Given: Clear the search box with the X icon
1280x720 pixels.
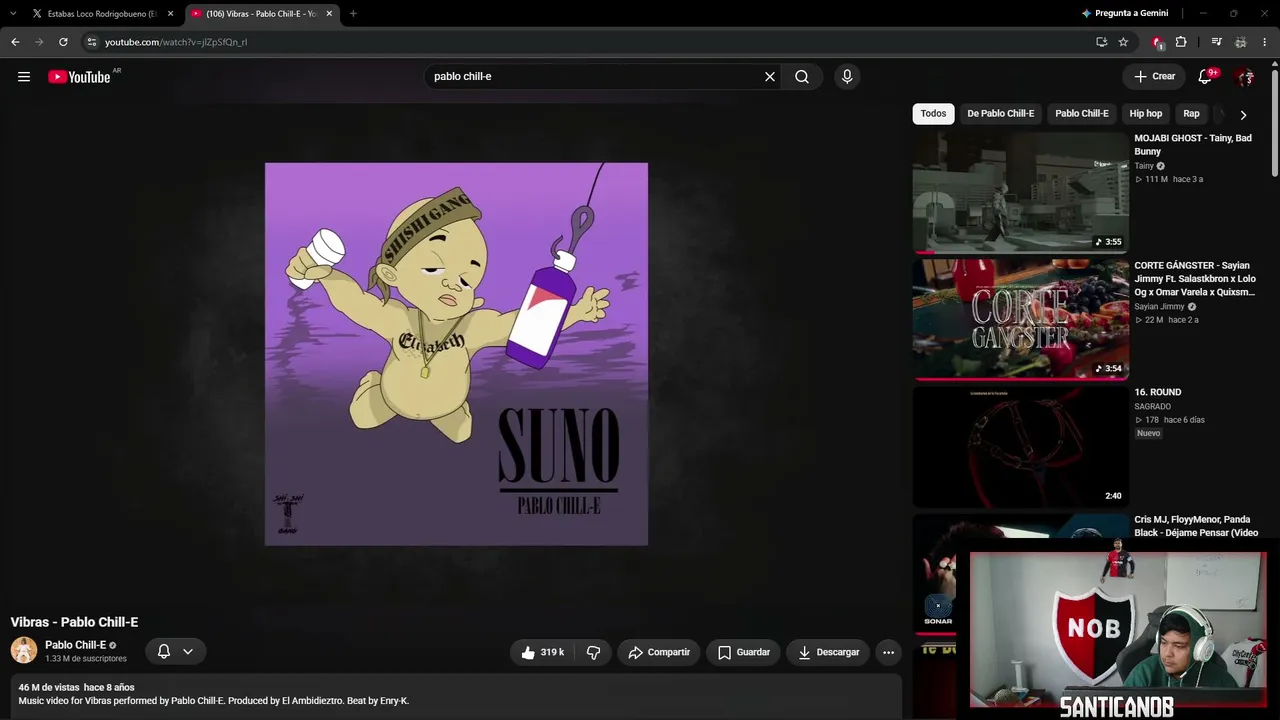Looking at the screenshot, I should [770, 77].
